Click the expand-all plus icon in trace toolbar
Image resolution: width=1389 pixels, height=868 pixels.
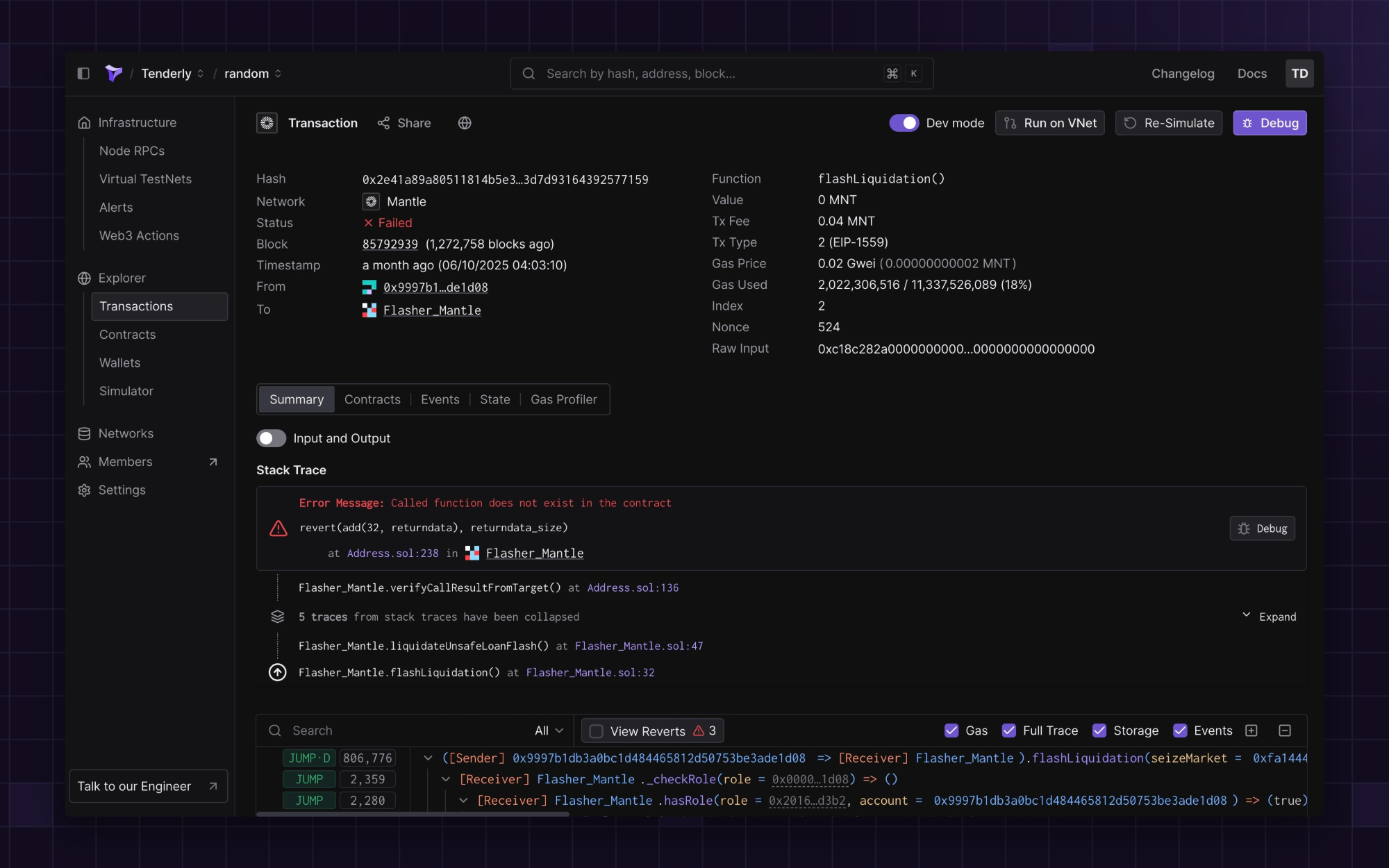click(1251, 731)
